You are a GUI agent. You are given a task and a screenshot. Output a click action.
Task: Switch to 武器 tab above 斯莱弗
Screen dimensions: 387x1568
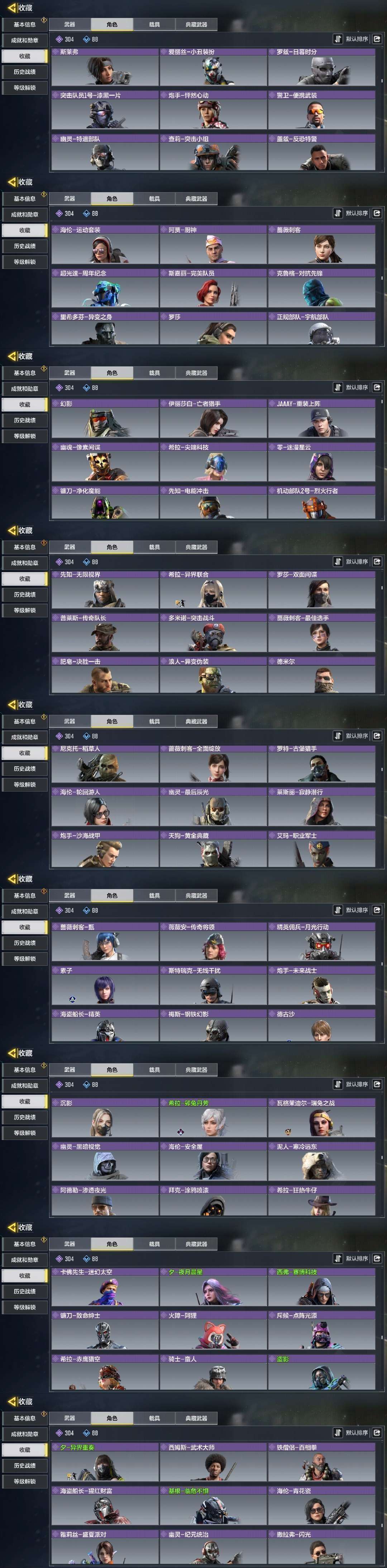click(70, 24)
